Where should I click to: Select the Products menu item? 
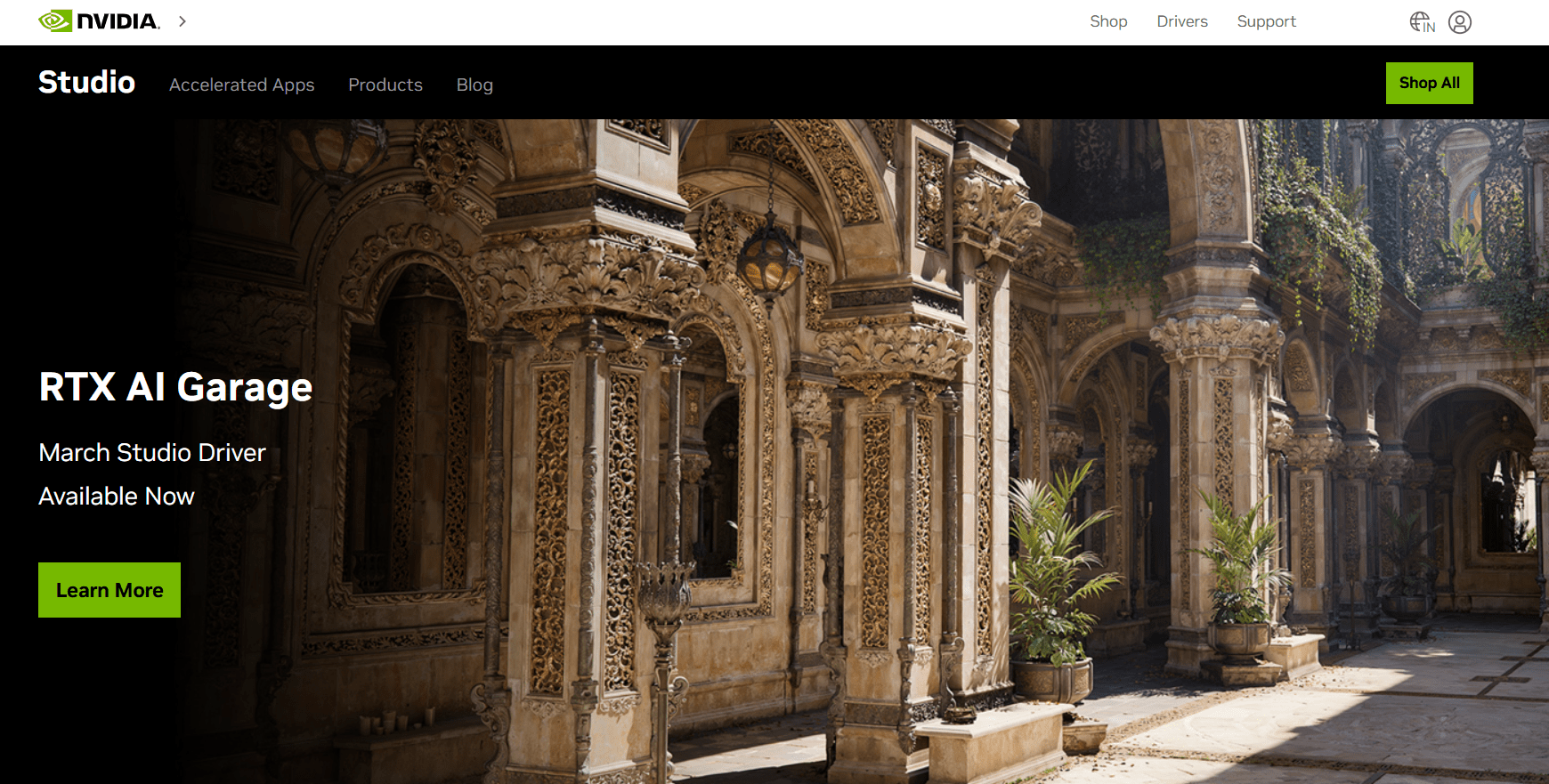[385, 85]
